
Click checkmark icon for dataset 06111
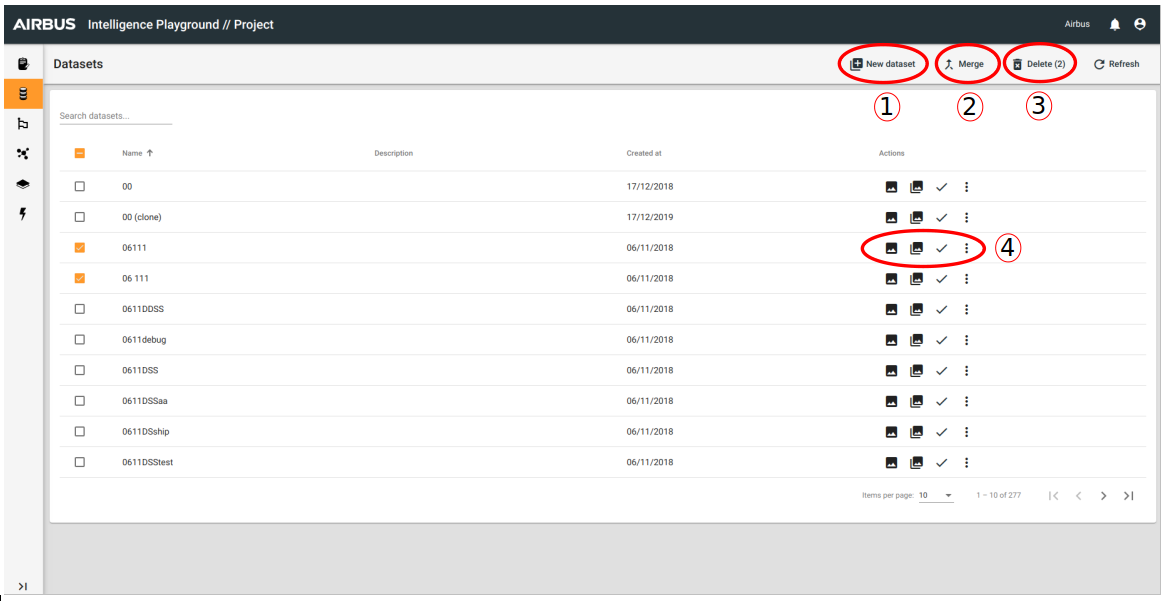tap(941, 248)
